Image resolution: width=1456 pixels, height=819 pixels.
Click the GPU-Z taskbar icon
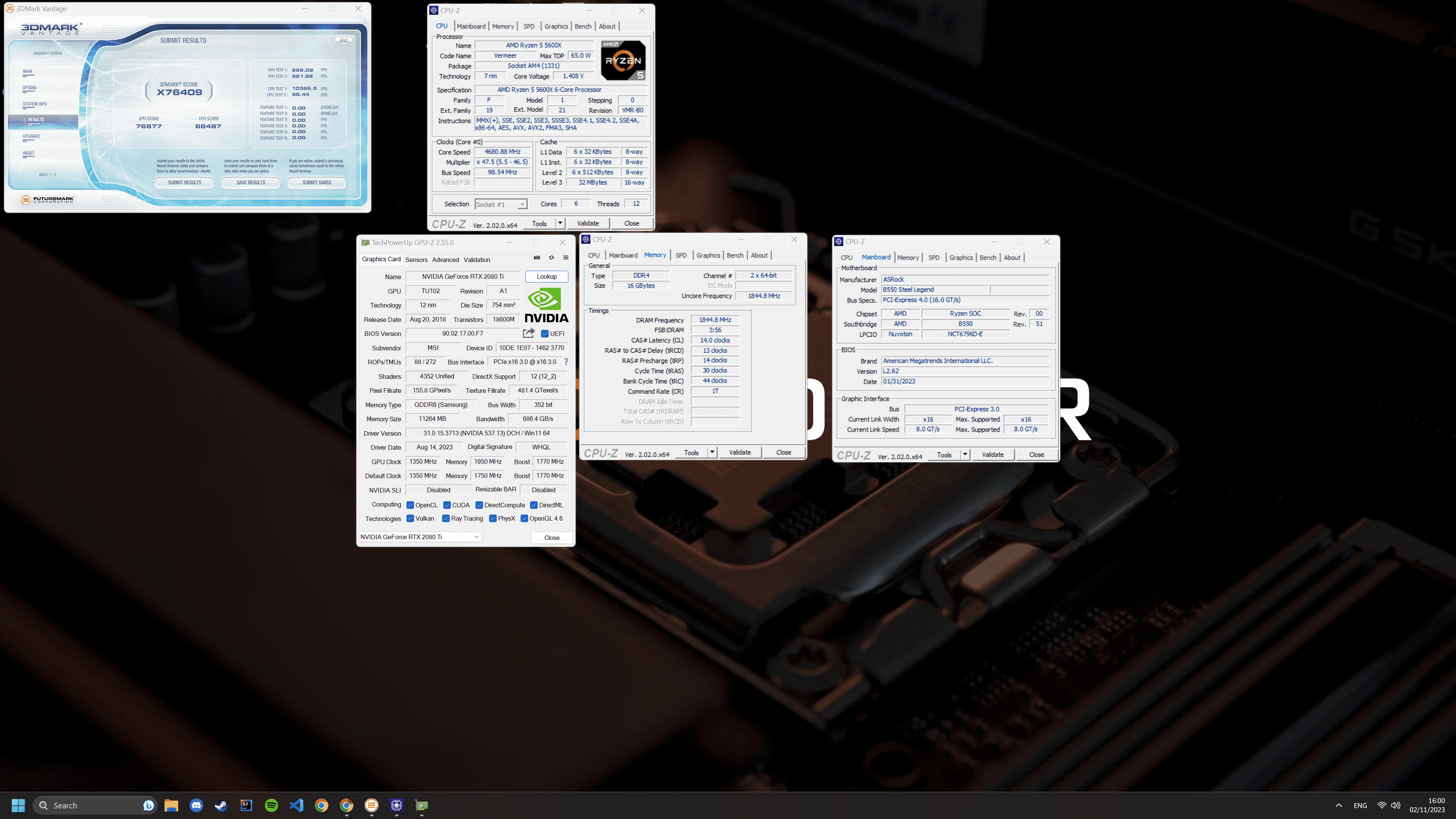(x=422, y=805)
